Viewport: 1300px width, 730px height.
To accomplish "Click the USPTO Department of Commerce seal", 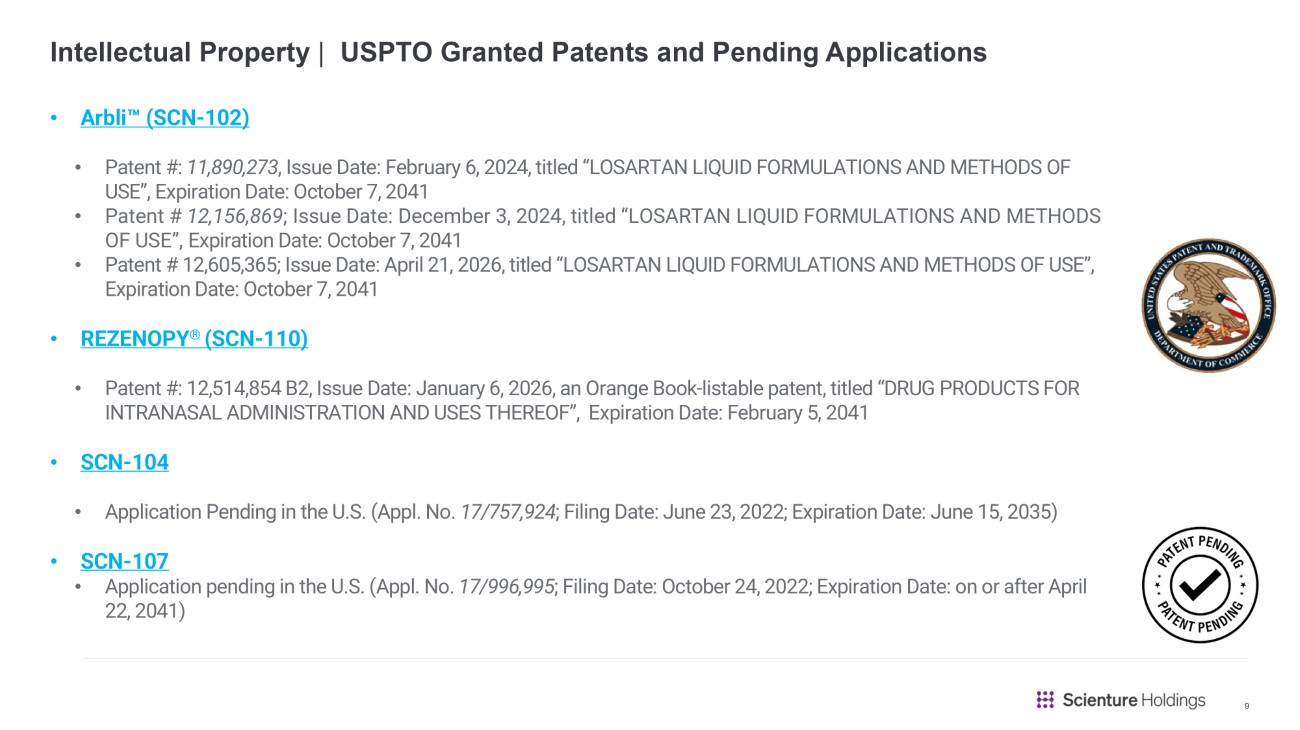I will 1209,305.
